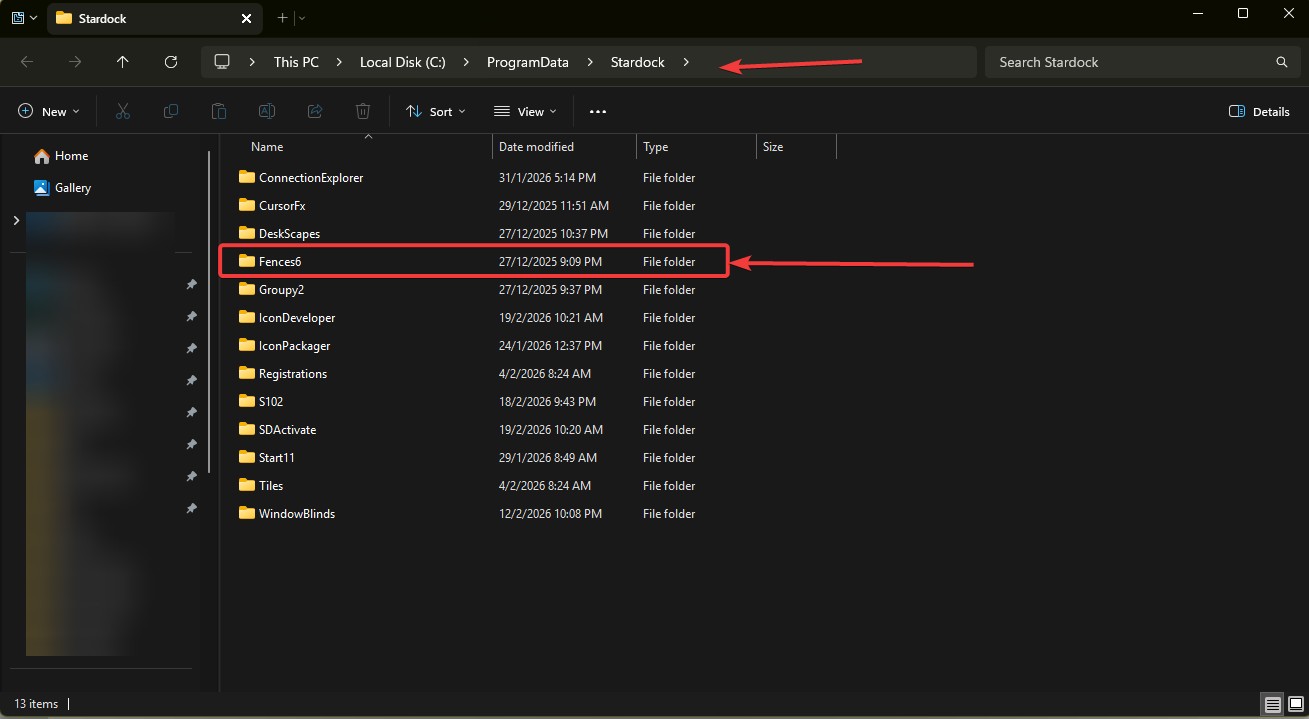The height and width of the screenshot is (719, 1309).
Task: Add a new tab with plus button
Action: (x=282, y=18)
